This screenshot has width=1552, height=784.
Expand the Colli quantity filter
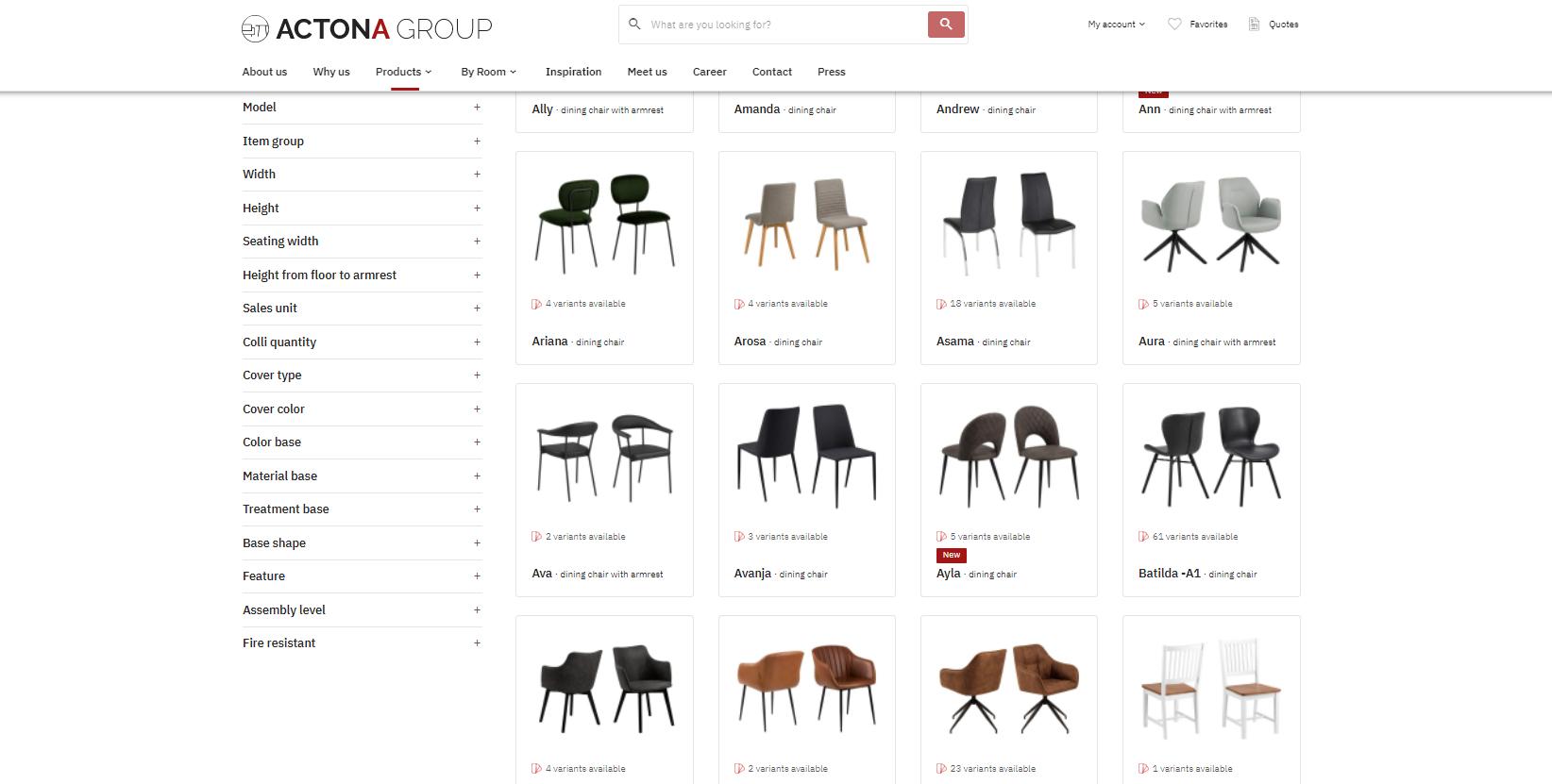coord(362,342)
